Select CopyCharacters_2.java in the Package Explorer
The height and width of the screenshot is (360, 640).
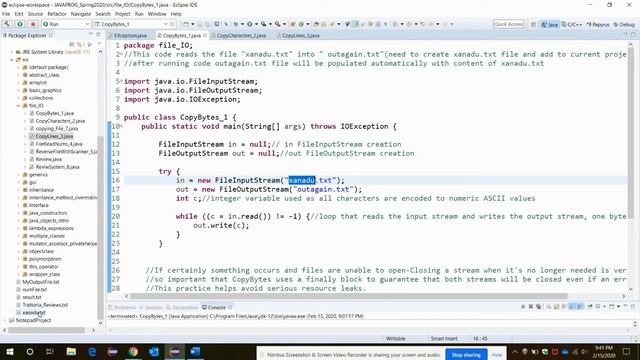[60, 121]
